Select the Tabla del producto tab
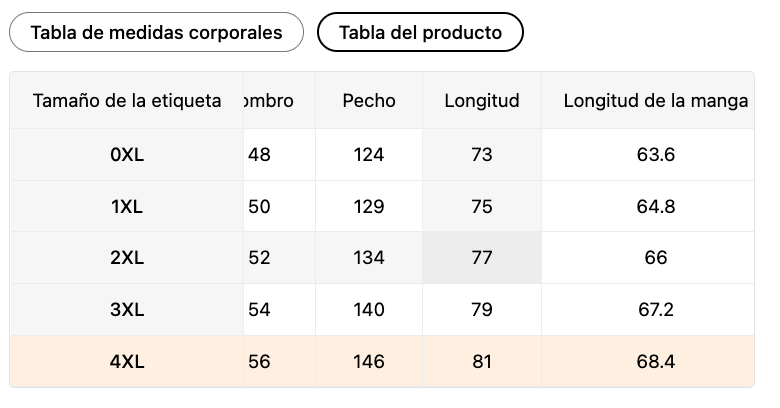 coord(420,32)
